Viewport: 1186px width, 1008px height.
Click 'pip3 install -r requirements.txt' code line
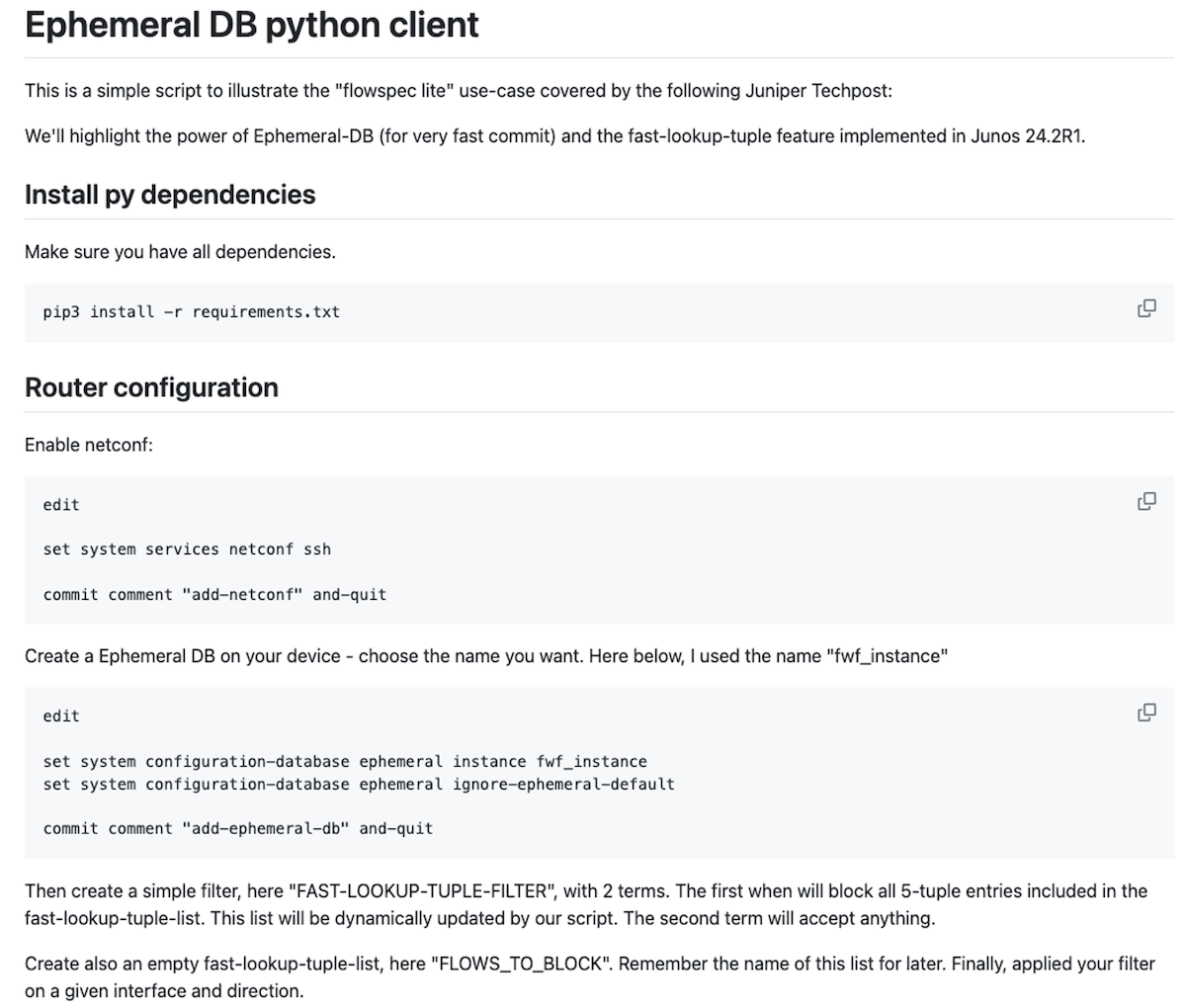(x=191, y=312)
